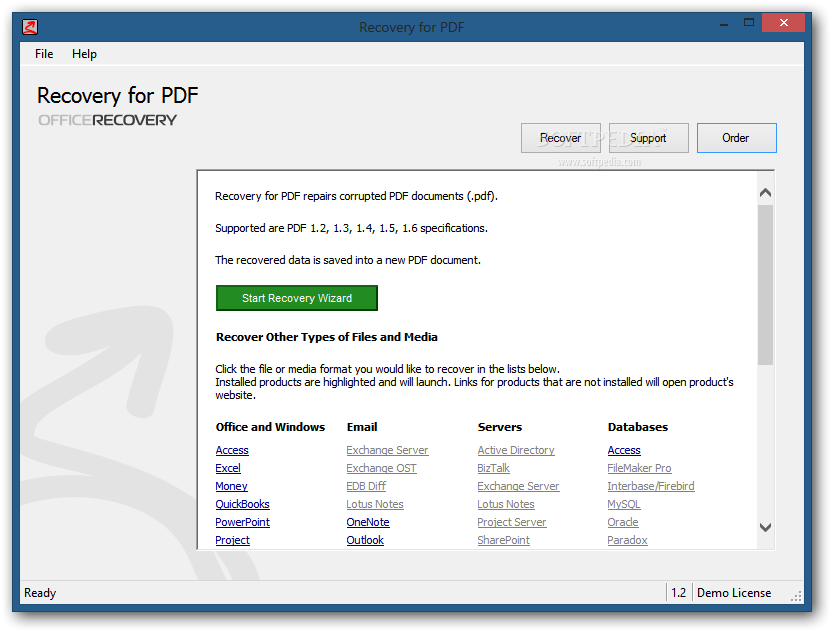Click the Demo License status text

pos(734,593)
